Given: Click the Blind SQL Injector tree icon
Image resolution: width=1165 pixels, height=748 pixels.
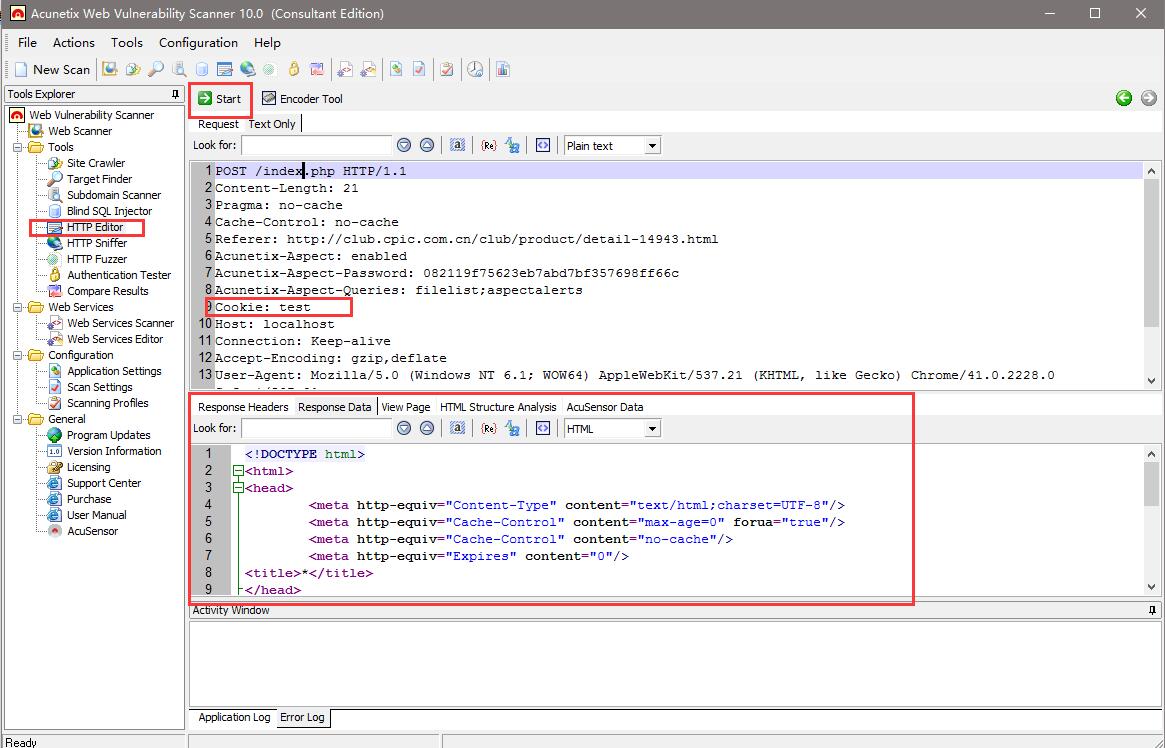Looking at the screenshot, I should pos(54,211).
